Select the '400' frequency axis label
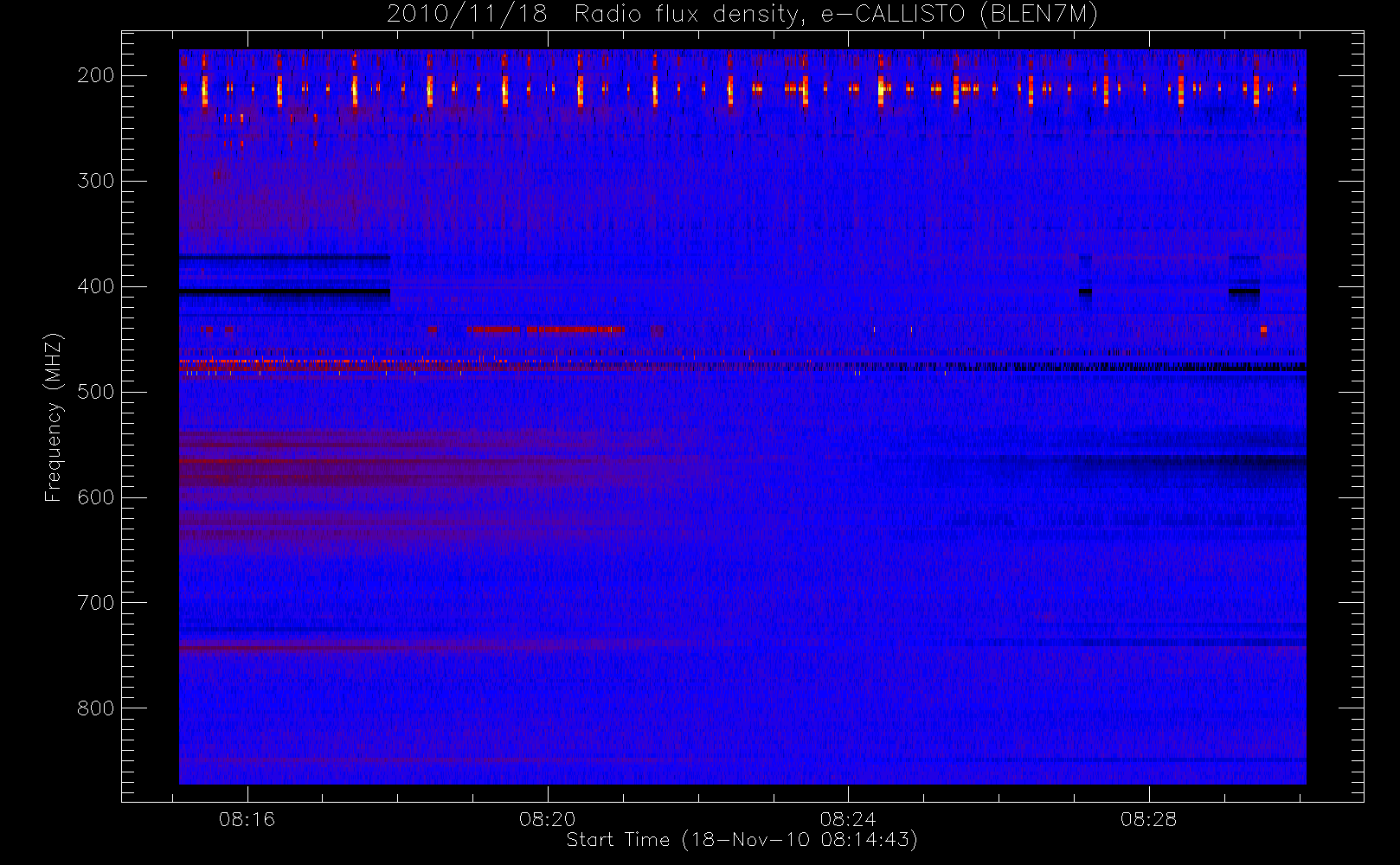 (96, 286)
